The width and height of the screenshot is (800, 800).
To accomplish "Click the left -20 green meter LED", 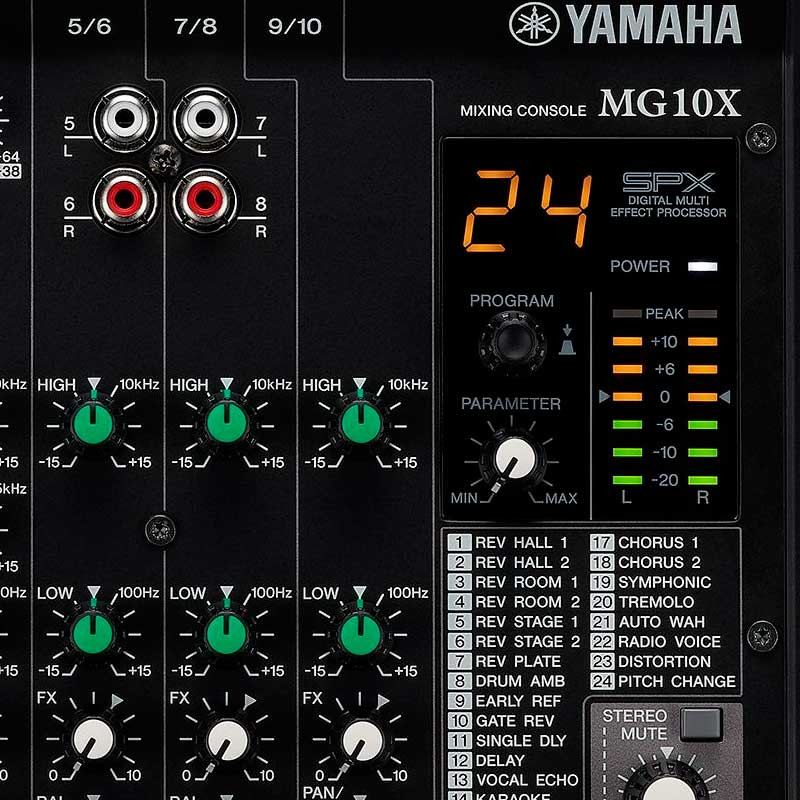I will click(627, 480).
